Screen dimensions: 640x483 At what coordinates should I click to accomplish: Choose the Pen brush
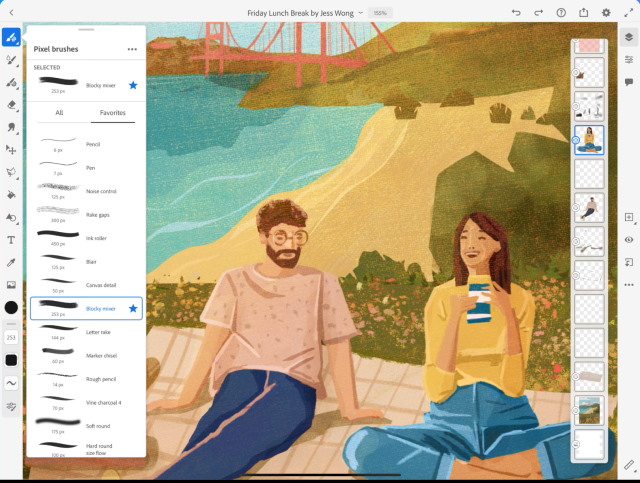pyautogui.click(x=86, y=168)
